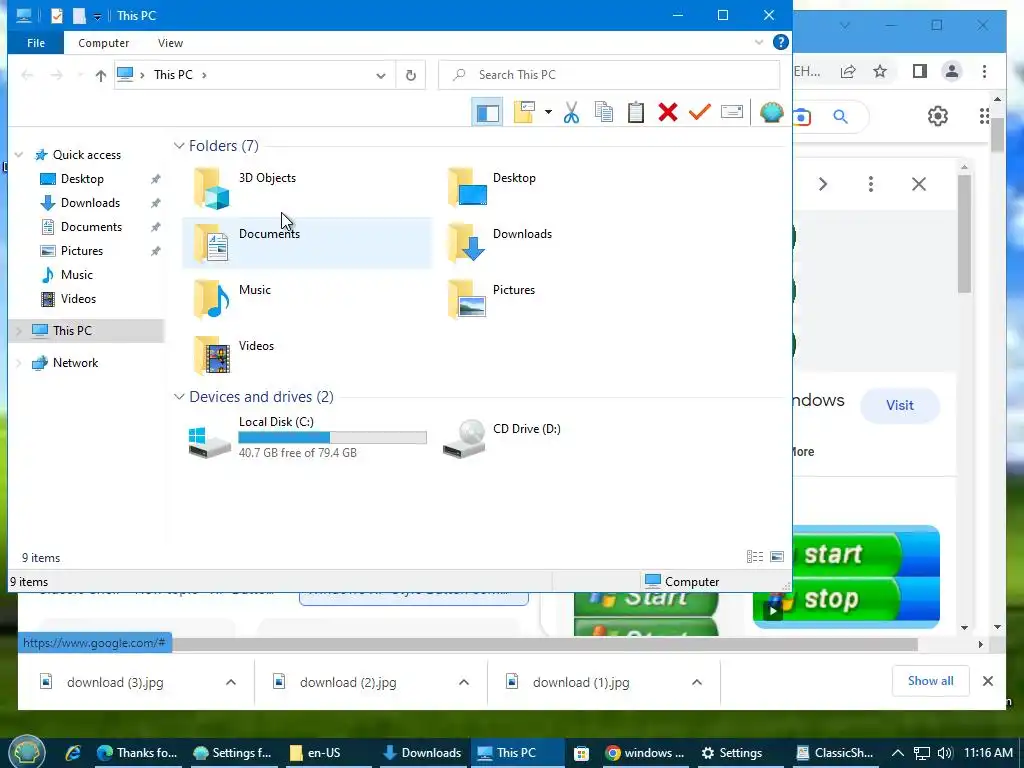Click Chrome's profile avatar icon
The image size is (1024, 768).
coord(952,71)
